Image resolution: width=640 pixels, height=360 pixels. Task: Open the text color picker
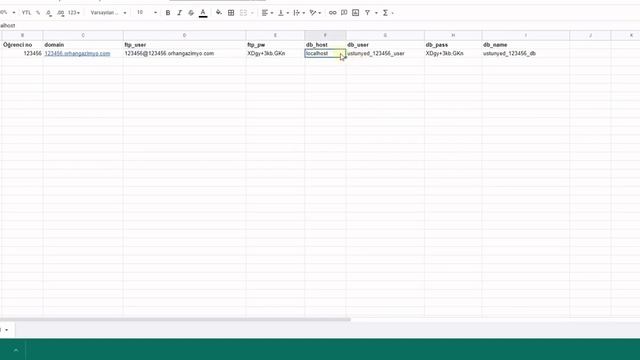pyautogui.click(x=203, y=13)
